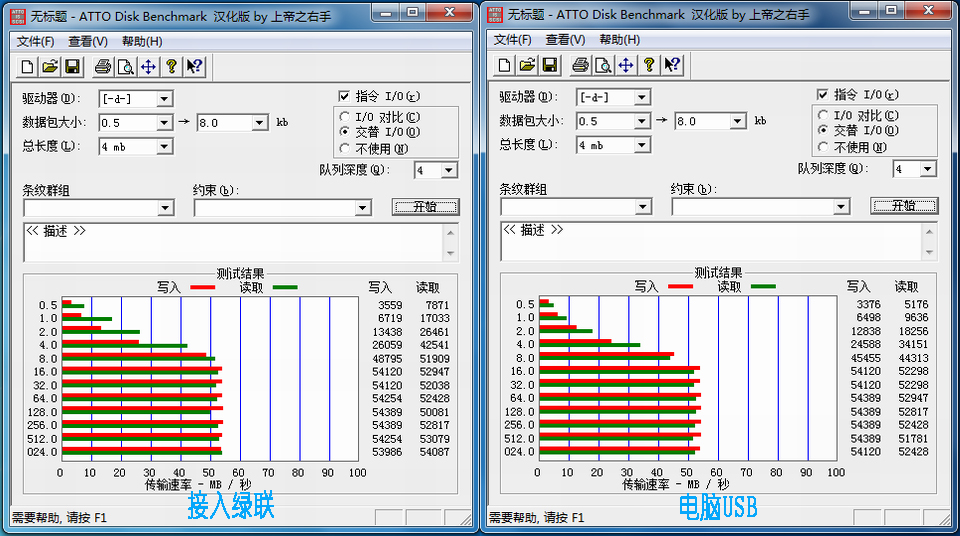Click four-arrow move icon in right window

coord(626,65)
